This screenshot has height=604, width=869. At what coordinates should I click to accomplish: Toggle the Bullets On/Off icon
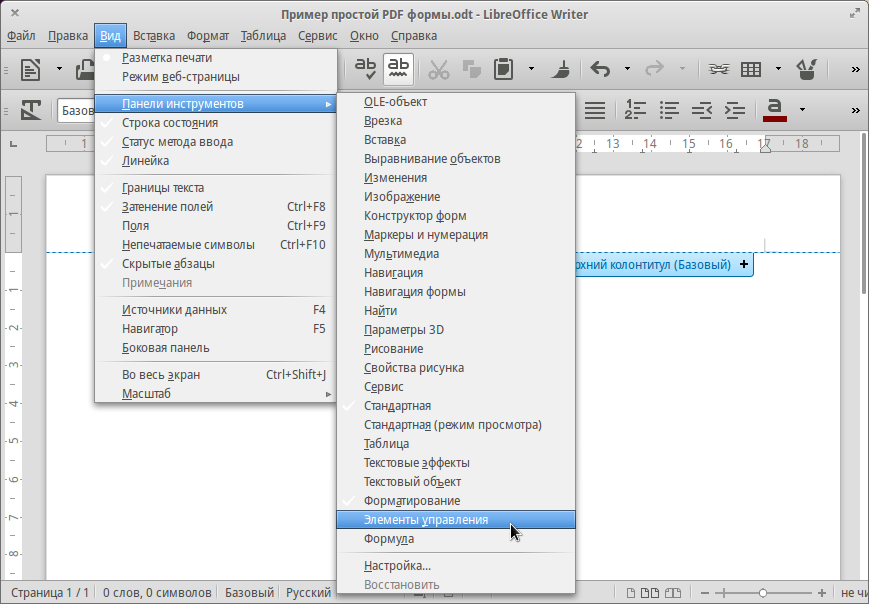coord(669,110)
